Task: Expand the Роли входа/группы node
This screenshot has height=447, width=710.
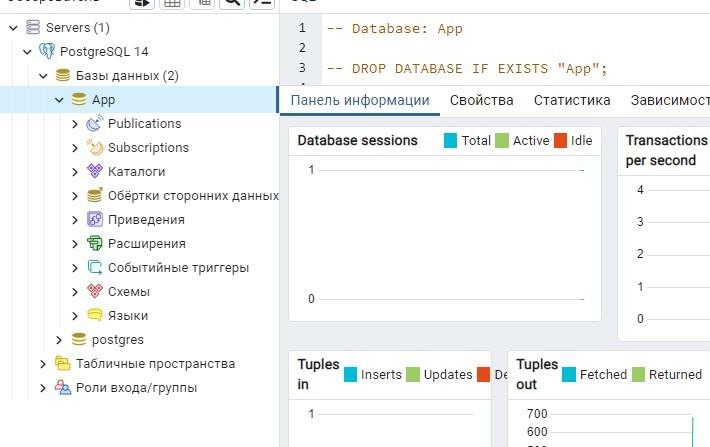Action: click(43, 388)
